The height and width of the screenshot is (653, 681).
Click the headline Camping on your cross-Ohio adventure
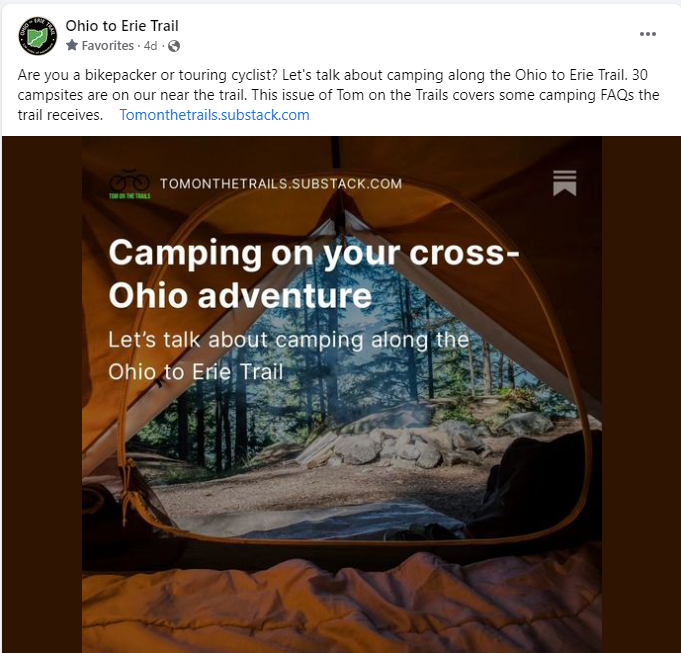314,274
